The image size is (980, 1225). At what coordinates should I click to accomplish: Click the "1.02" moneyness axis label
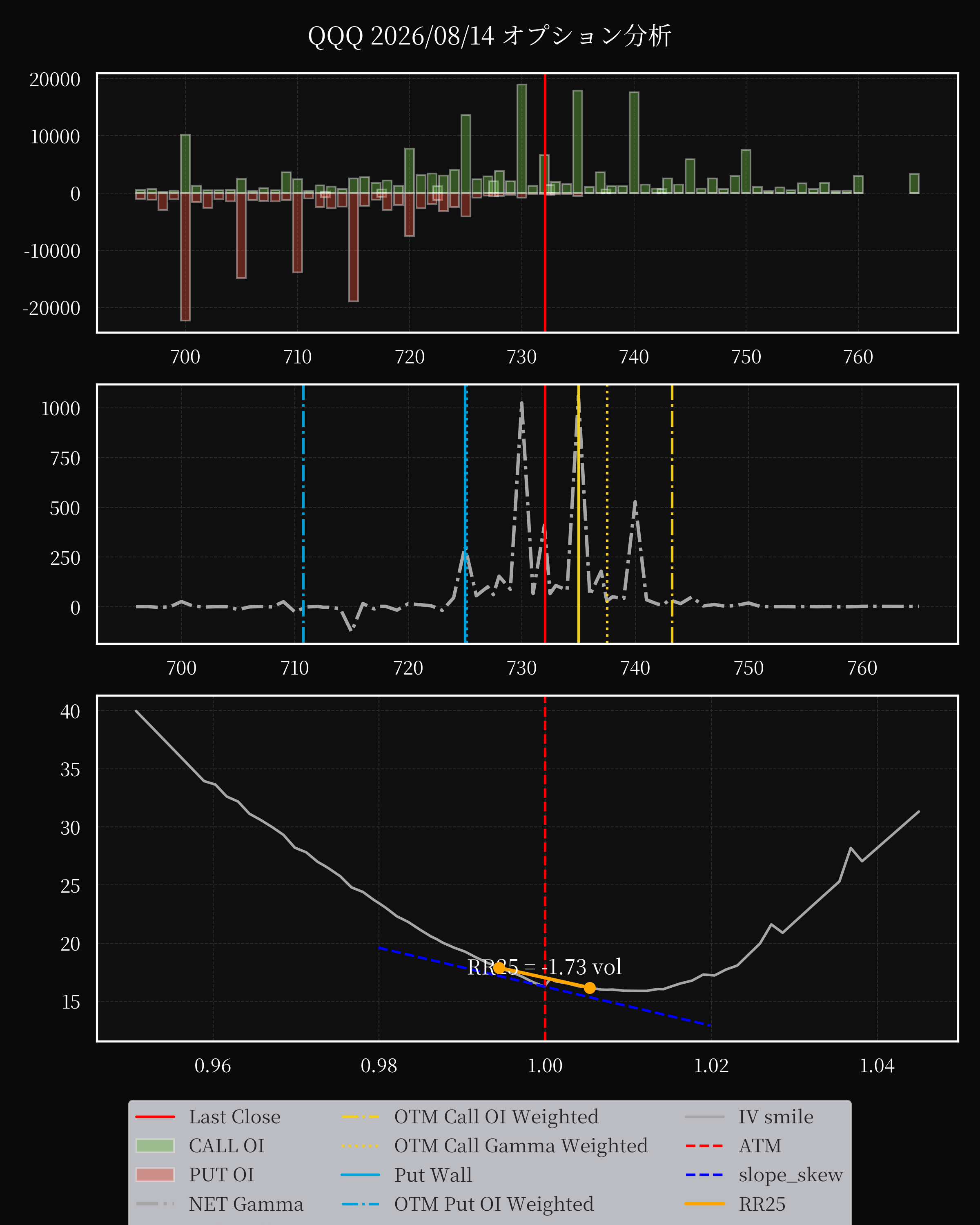click(x=711, y=1065)
